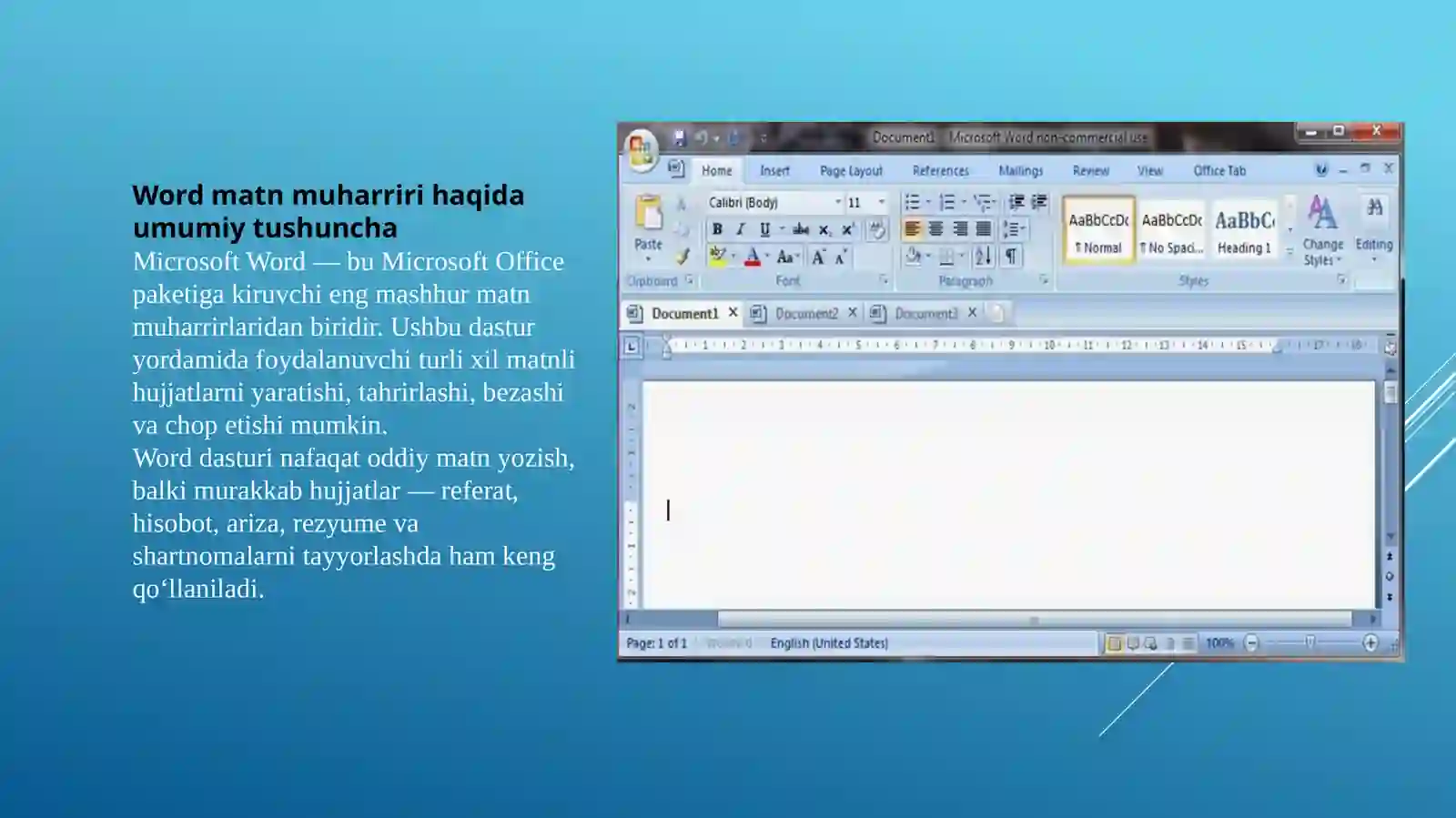Viewport: 1456px width, 818px height.
Task: Open the font size 11 dropdown
Action: 881,202
